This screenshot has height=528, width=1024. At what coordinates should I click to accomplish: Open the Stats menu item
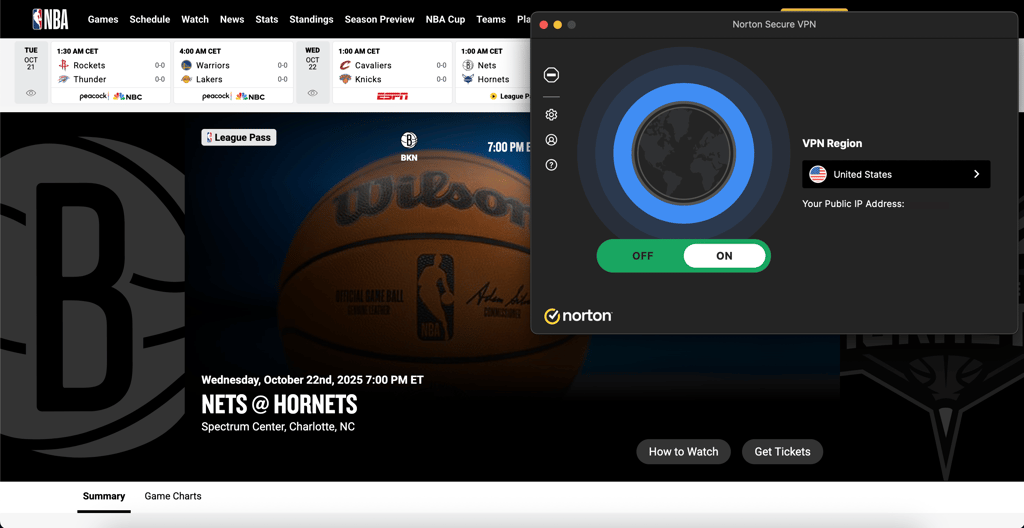click(266, 19)
